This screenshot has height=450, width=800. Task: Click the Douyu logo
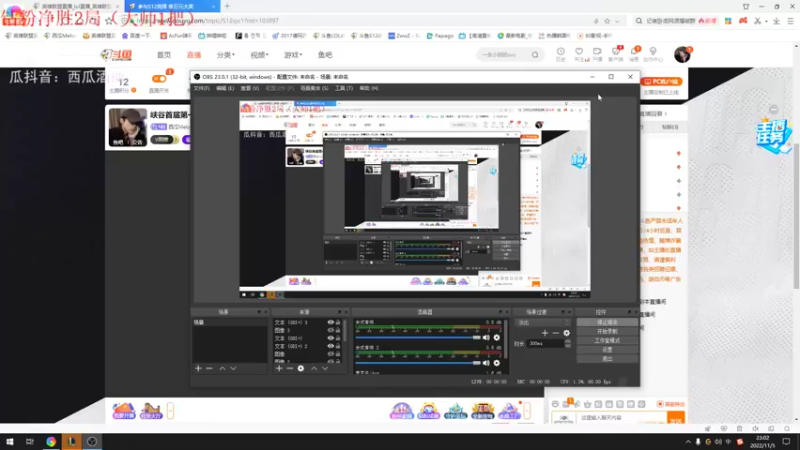[x=117, y=55]
